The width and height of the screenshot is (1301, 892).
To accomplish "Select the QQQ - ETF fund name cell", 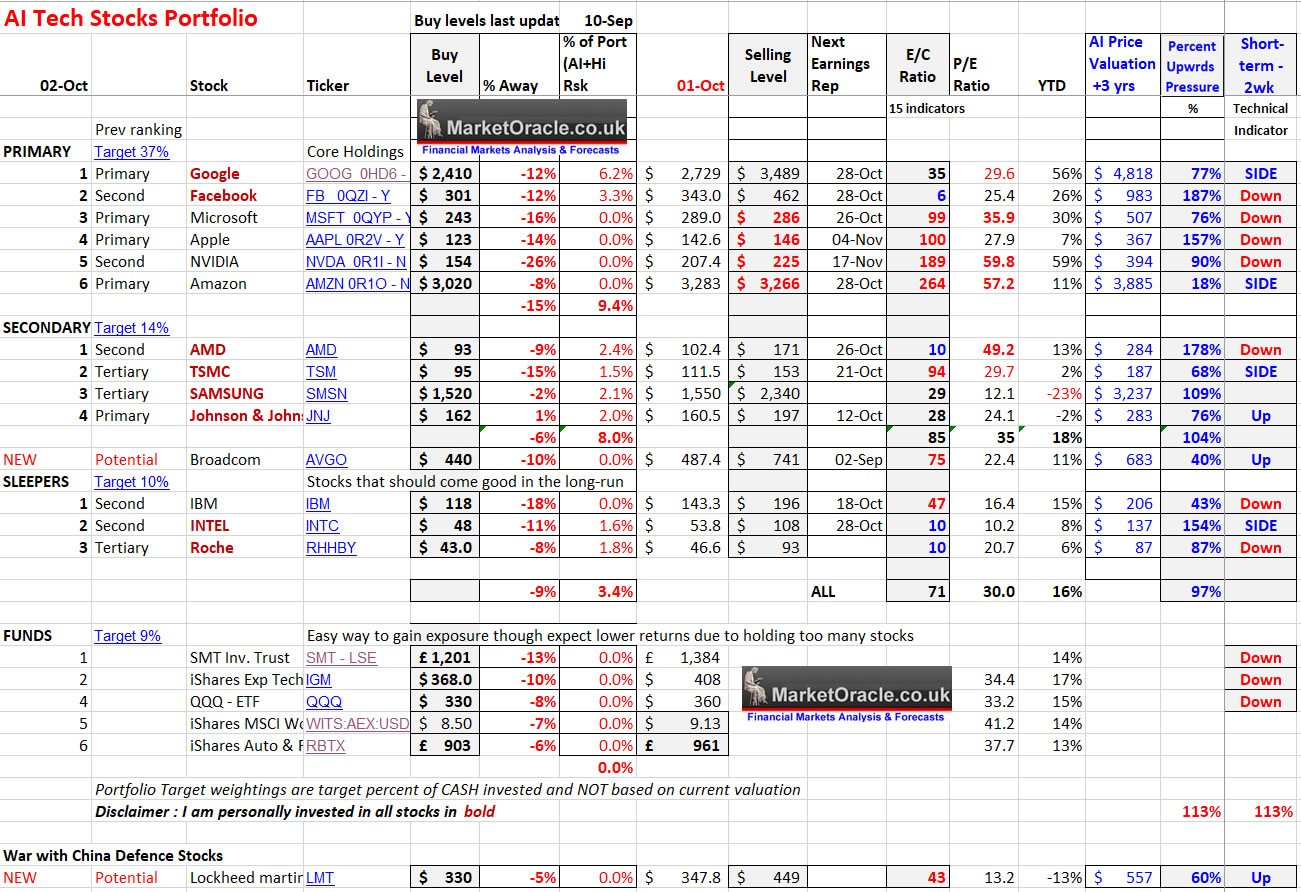I will coord(226,702).
